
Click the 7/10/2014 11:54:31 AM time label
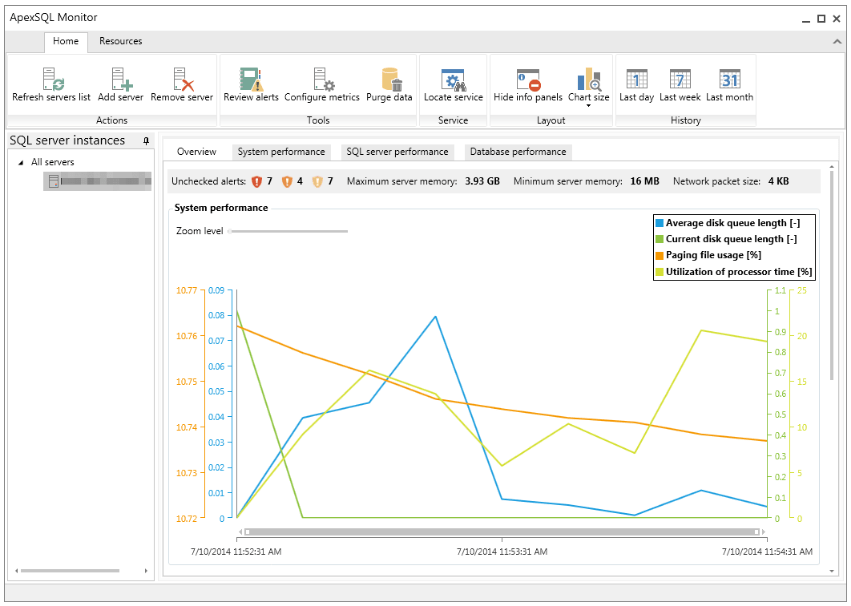767,552
